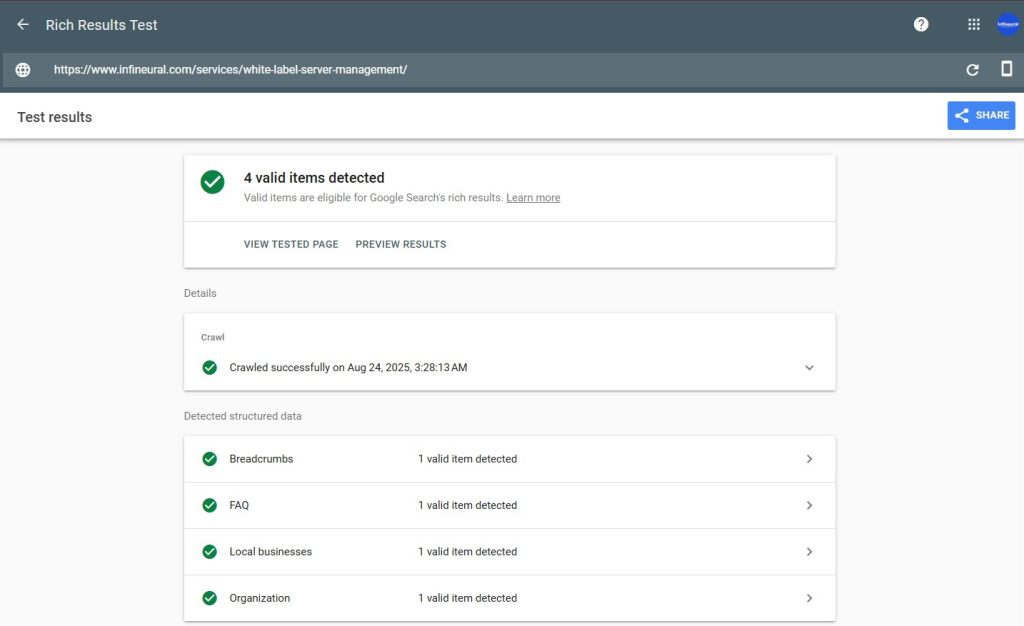
Task: Select the Rich Results Test title text
Action: pos(101,24)
